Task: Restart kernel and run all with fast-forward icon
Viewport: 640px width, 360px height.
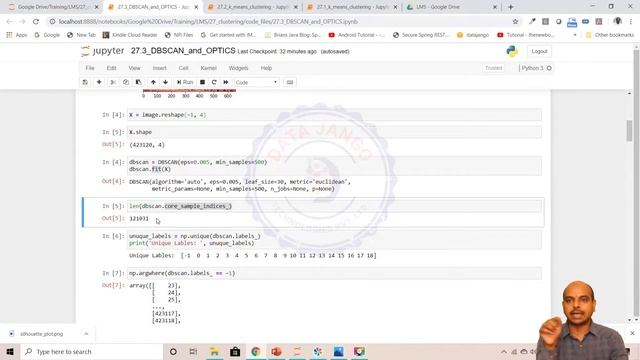Action: coord(226,82)
